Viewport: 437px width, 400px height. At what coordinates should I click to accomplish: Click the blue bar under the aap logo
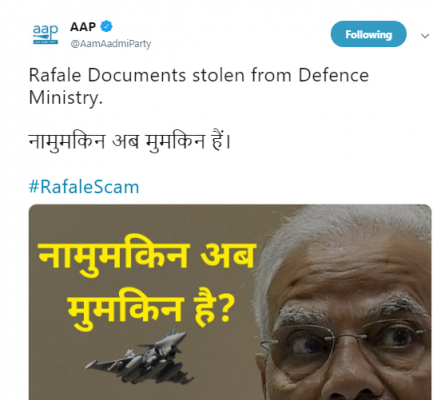(45, 42)
